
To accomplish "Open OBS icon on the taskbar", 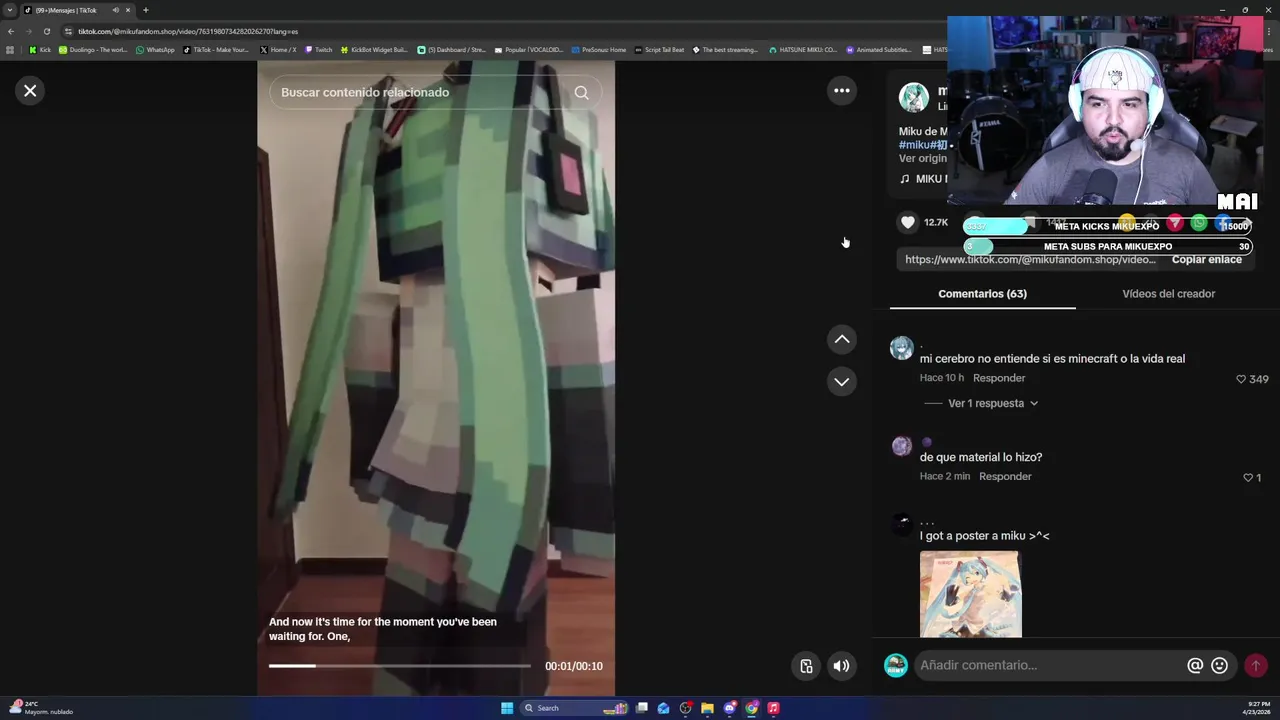I will tap(685, 708).
